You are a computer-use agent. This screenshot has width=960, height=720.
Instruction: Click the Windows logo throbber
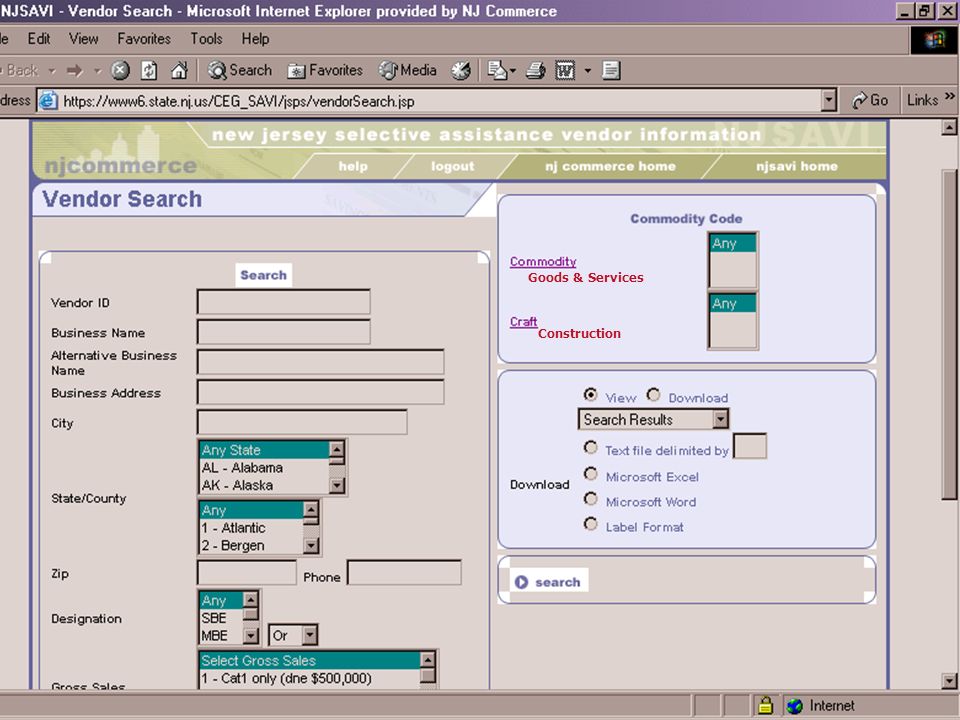point(934,40)
